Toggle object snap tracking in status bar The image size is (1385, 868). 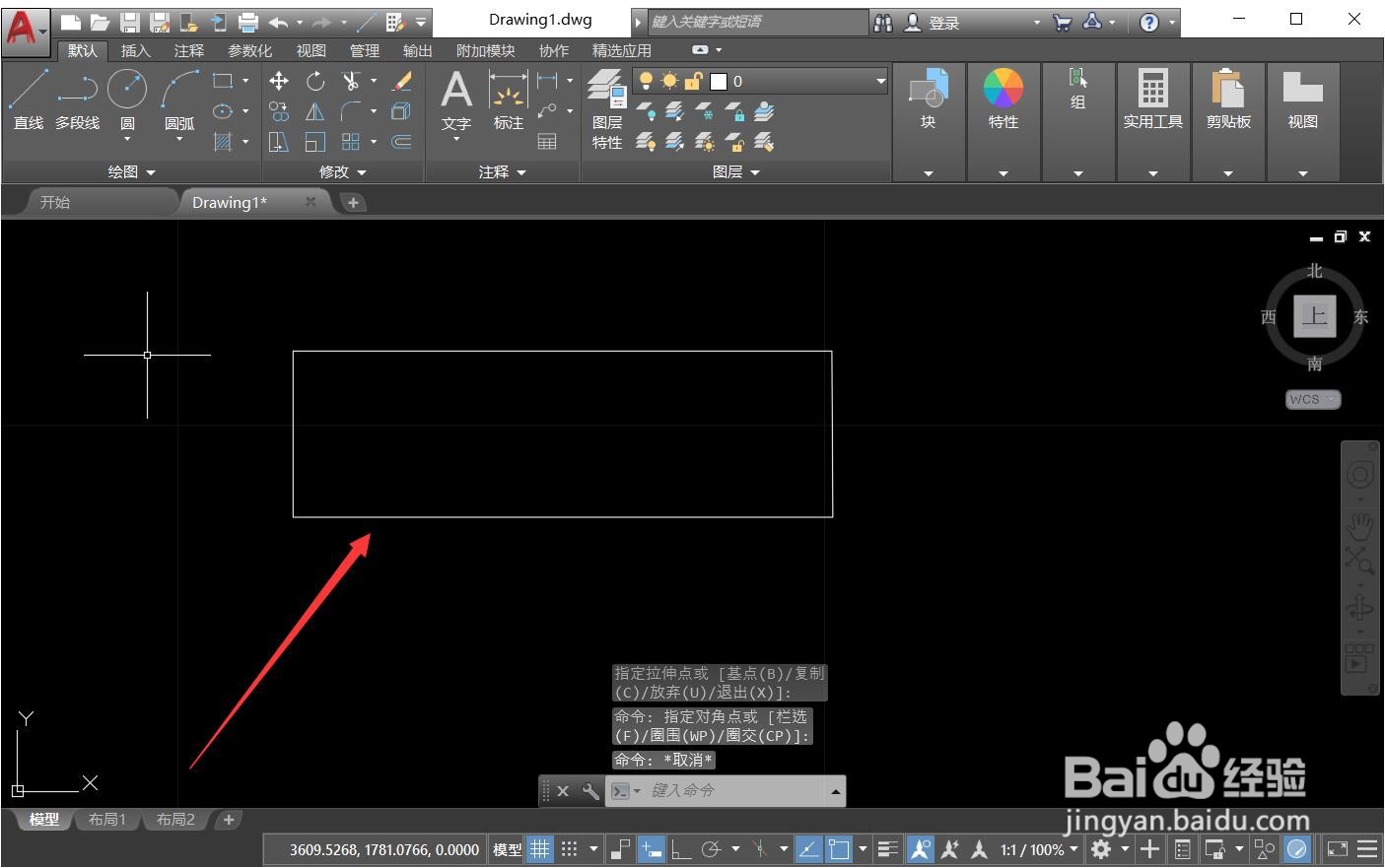pos(809,848)
